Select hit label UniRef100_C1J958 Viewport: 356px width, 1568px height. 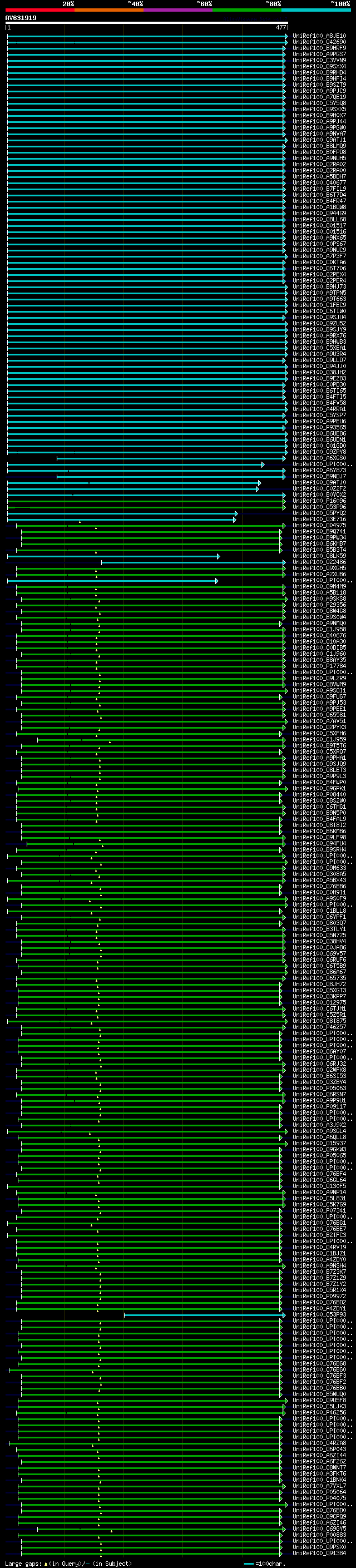(x=319, y=630)
